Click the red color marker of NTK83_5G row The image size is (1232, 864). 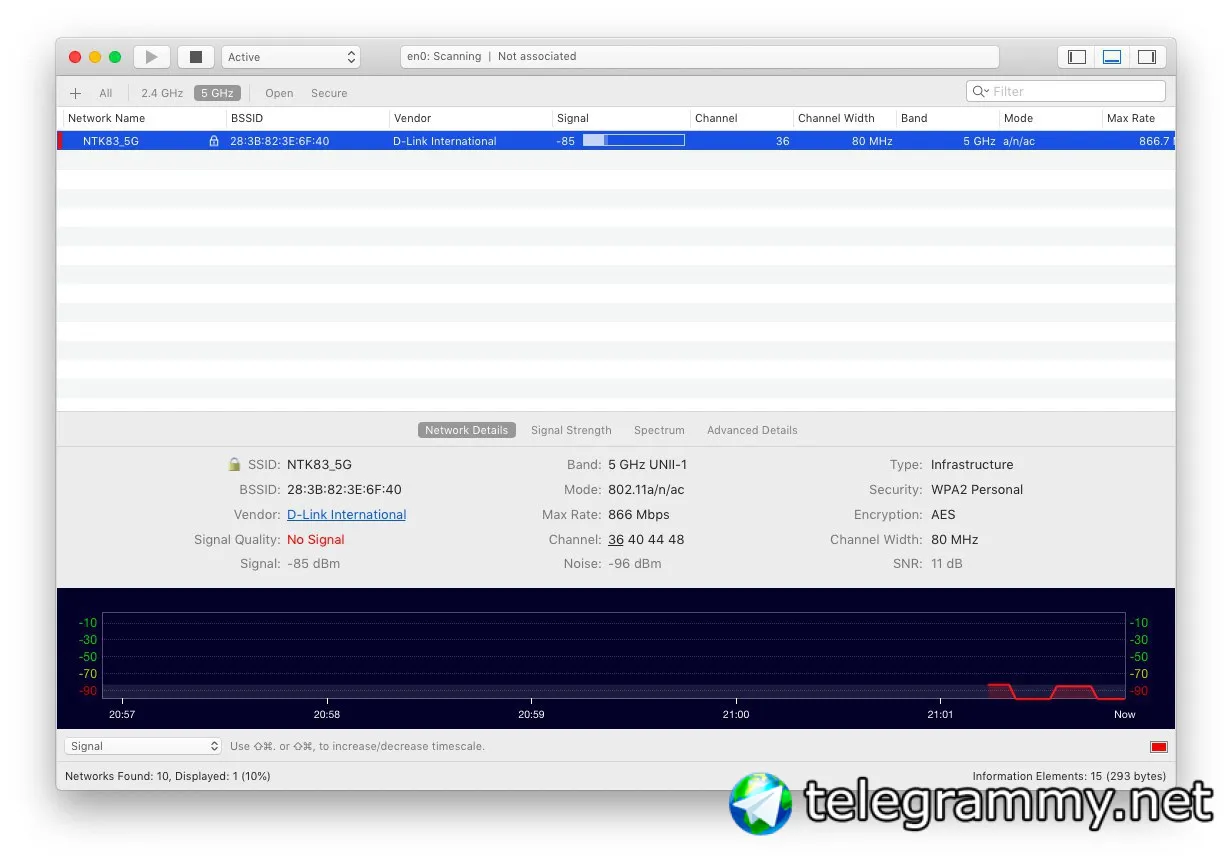[x=60, y=141]
